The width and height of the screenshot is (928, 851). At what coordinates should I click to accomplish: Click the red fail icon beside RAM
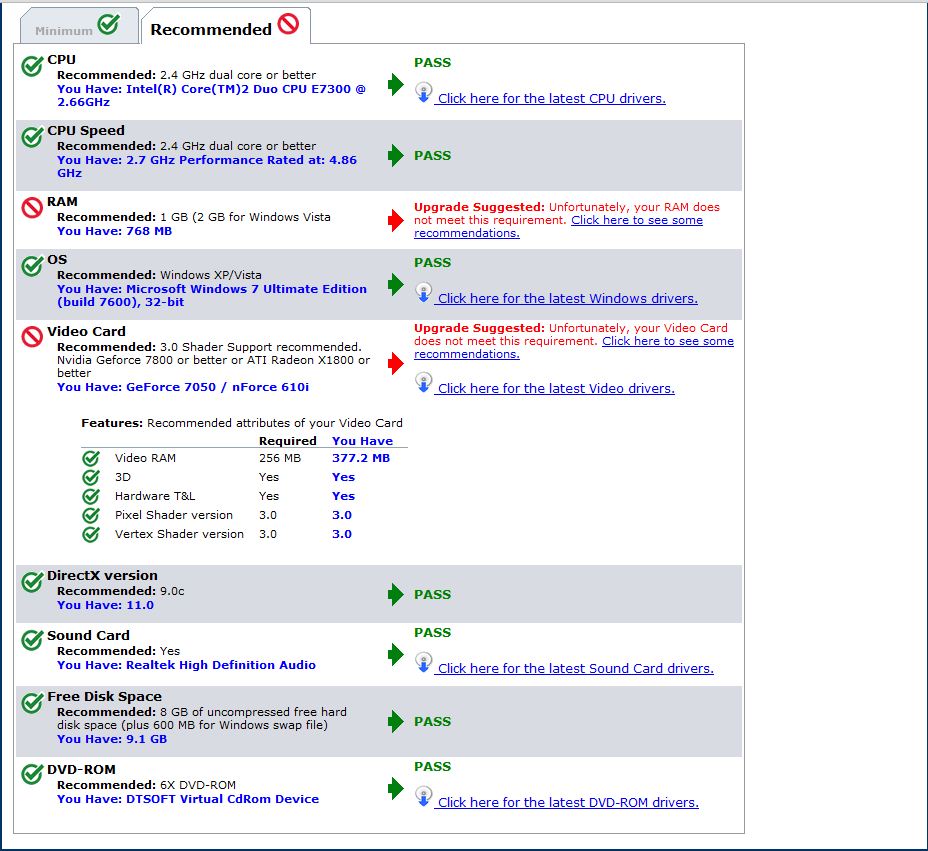[32, 208]
